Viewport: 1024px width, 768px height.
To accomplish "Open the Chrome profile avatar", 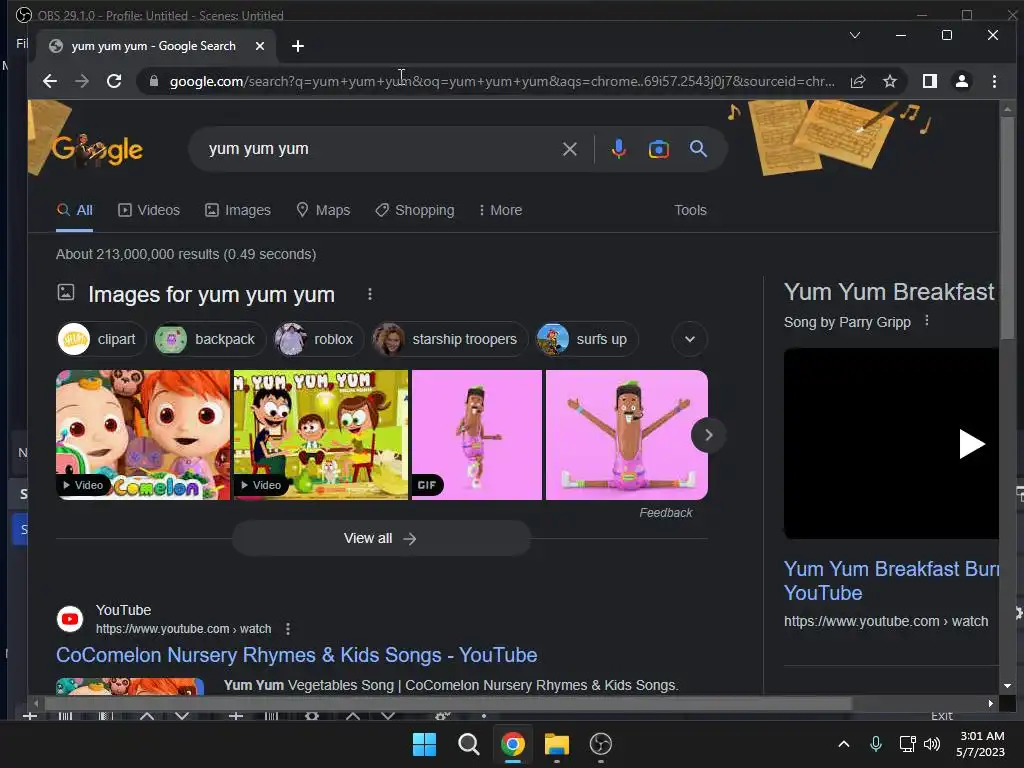I will [x=962, y=81].
